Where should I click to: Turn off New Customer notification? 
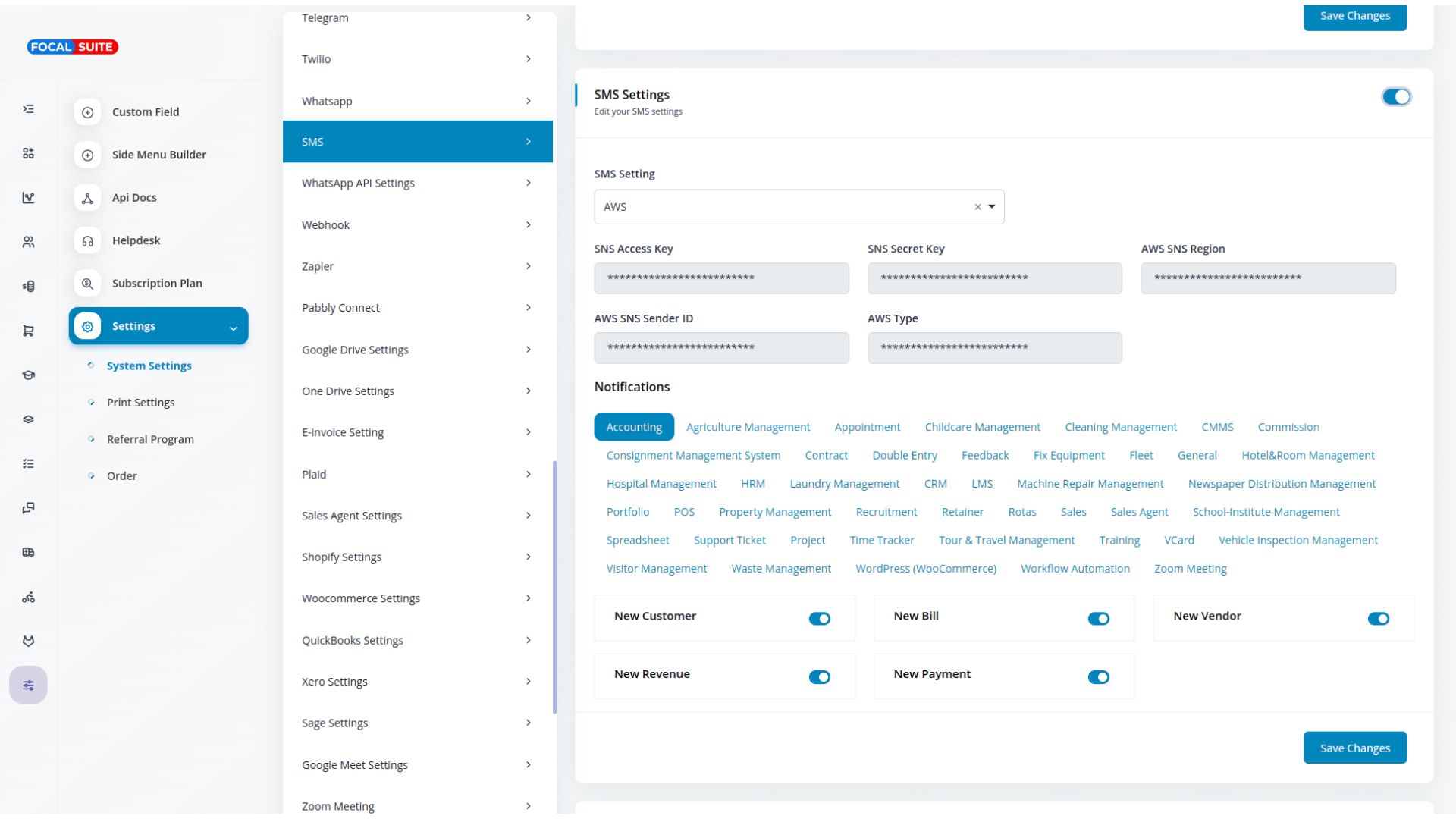819,619
